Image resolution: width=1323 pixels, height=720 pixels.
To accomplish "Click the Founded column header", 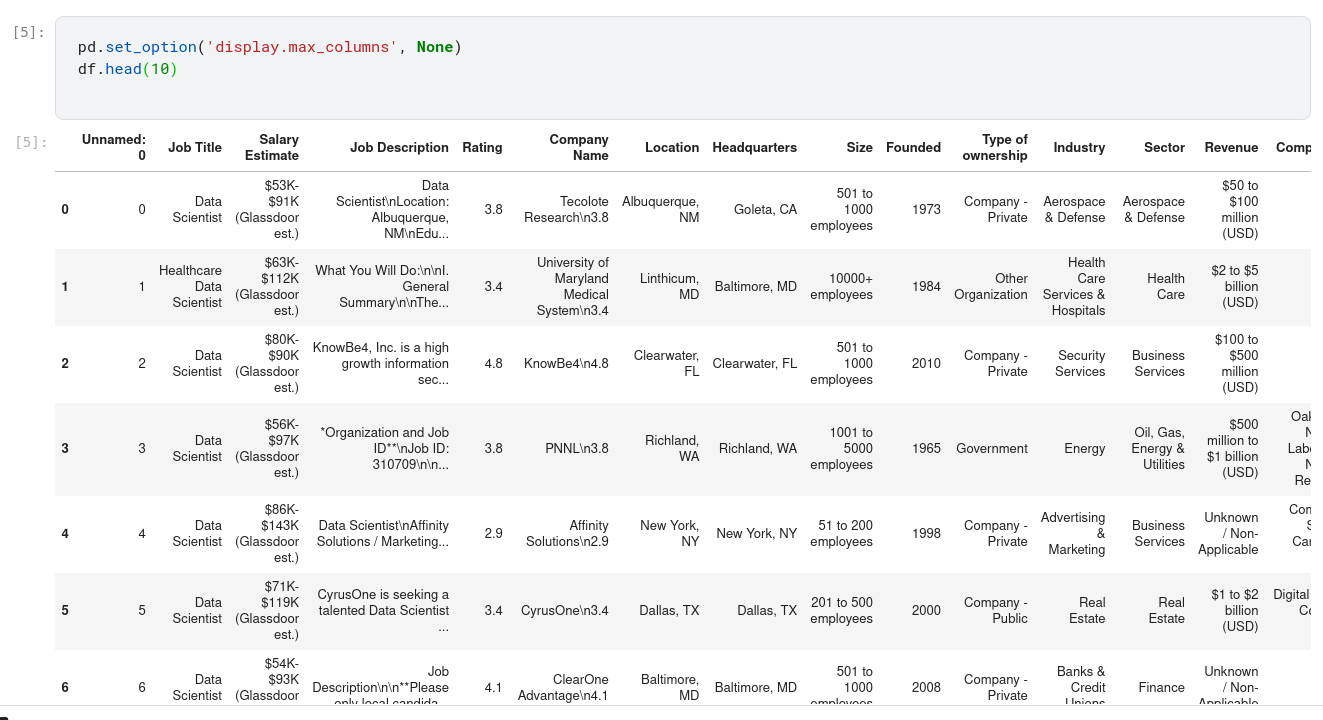I will point(913,147).
